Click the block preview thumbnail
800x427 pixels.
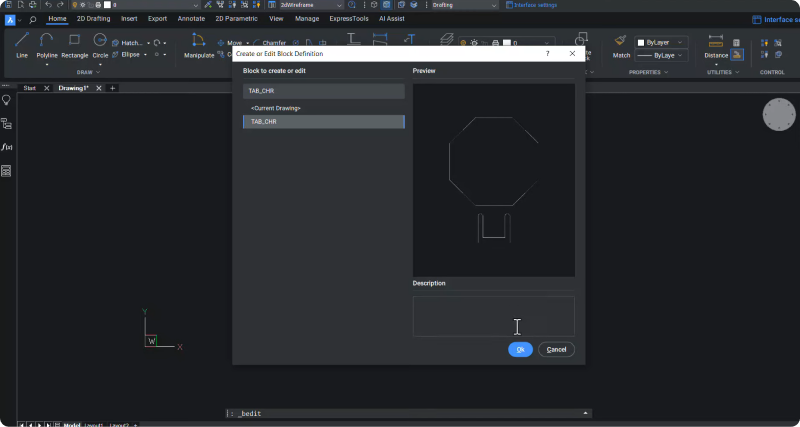click(x=493, y=180)
